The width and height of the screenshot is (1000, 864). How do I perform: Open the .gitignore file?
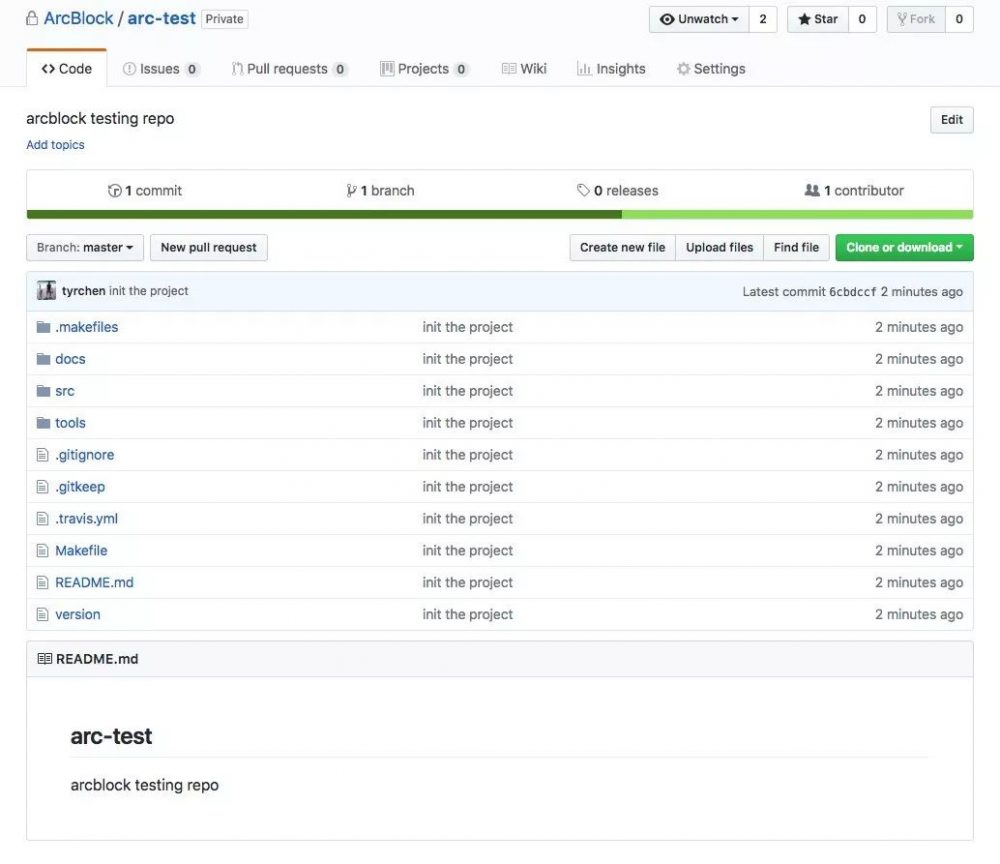coord(85,455)
